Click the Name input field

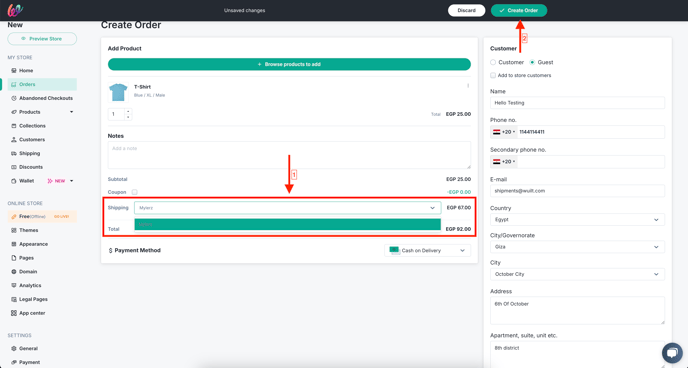(x=577, y=103)
